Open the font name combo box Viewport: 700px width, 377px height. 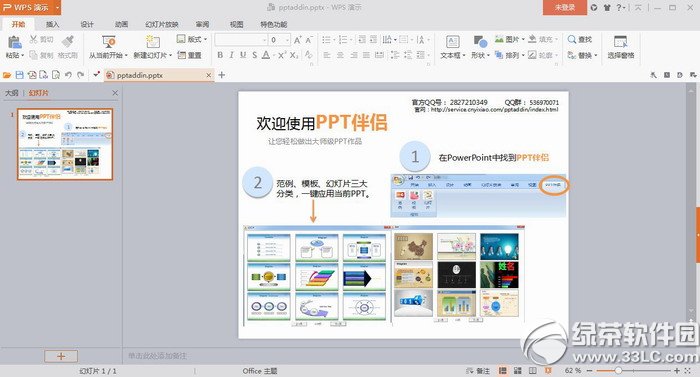coord(241,40)
